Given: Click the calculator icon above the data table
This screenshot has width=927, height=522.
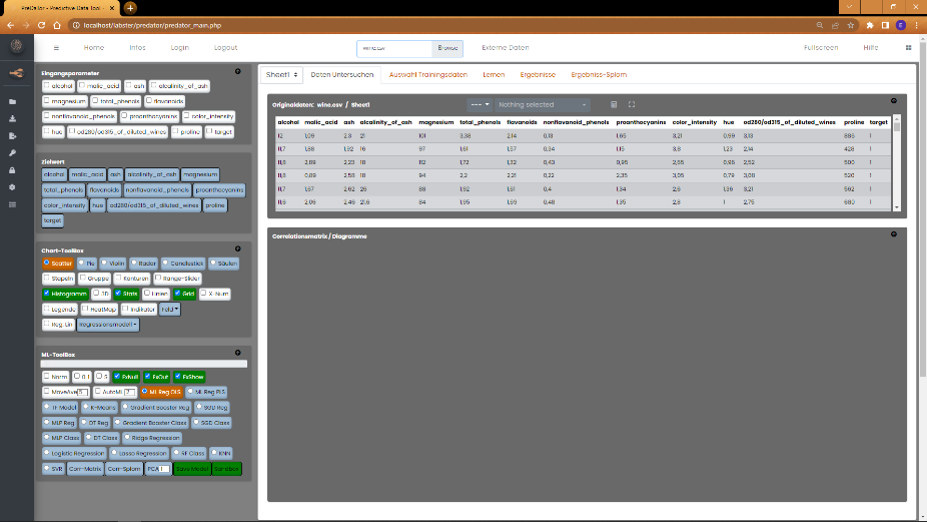Looking at the screenshot, I should click(x=614, y=104).
